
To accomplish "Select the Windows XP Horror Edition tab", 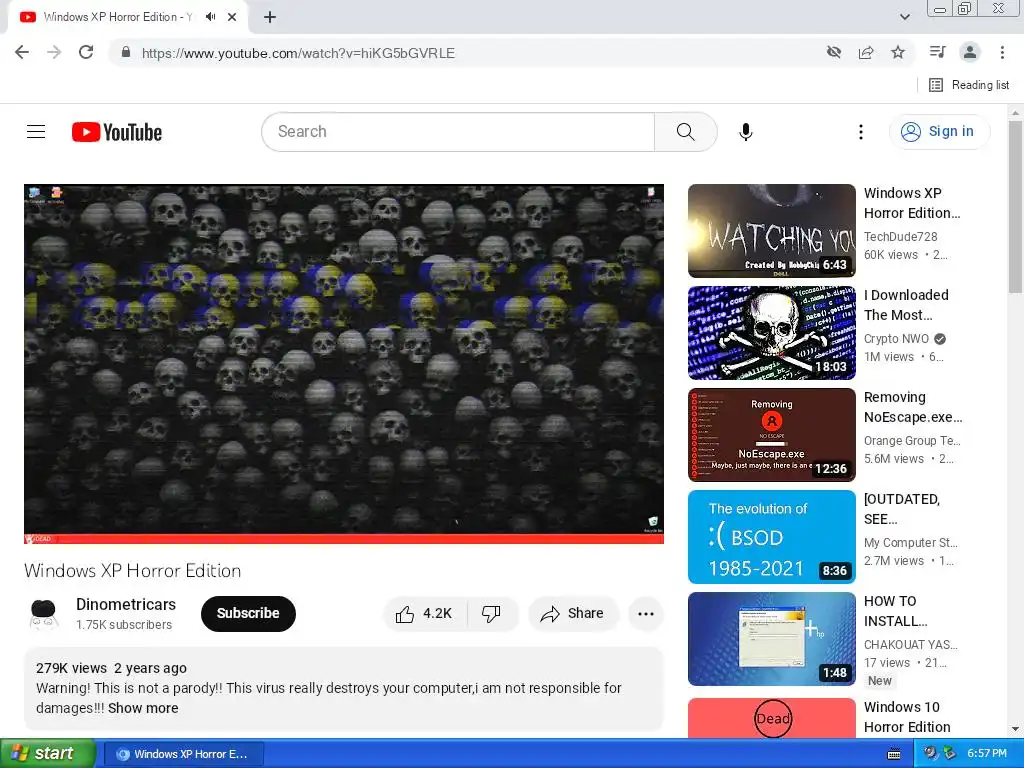I will click(118, 17).
